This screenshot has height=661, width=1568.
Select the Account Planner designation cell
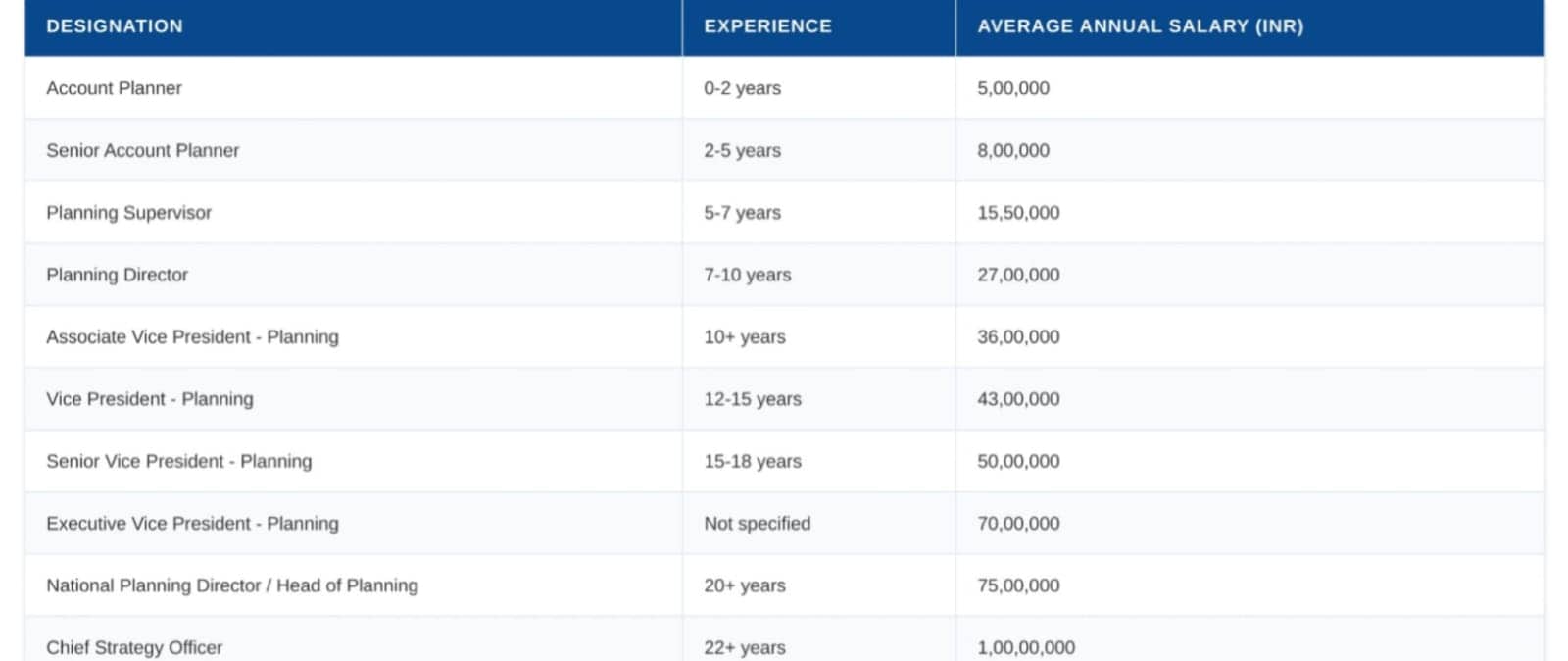point(114,88)
